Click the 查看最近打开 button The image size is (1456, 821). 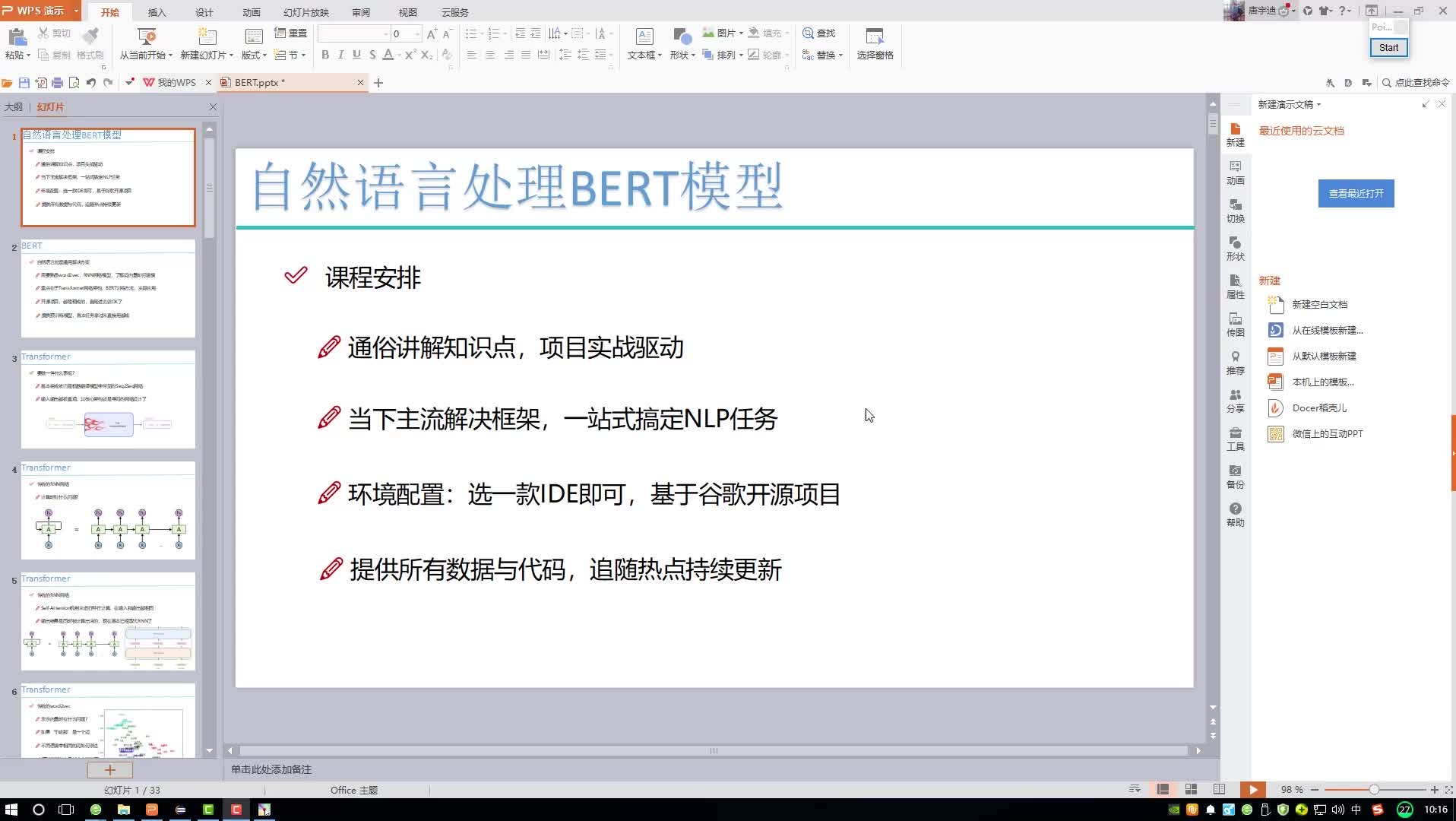(x=1356, y=194)
